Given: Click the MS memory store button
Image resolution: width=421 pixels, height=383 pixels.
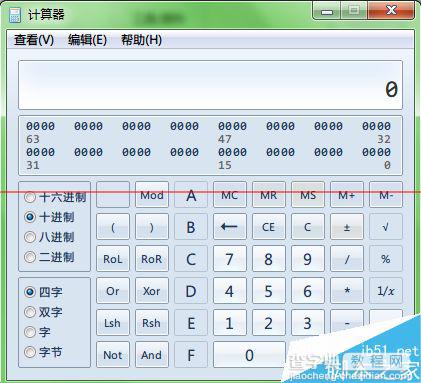Looking at the screenshot, I should point(308,195).
